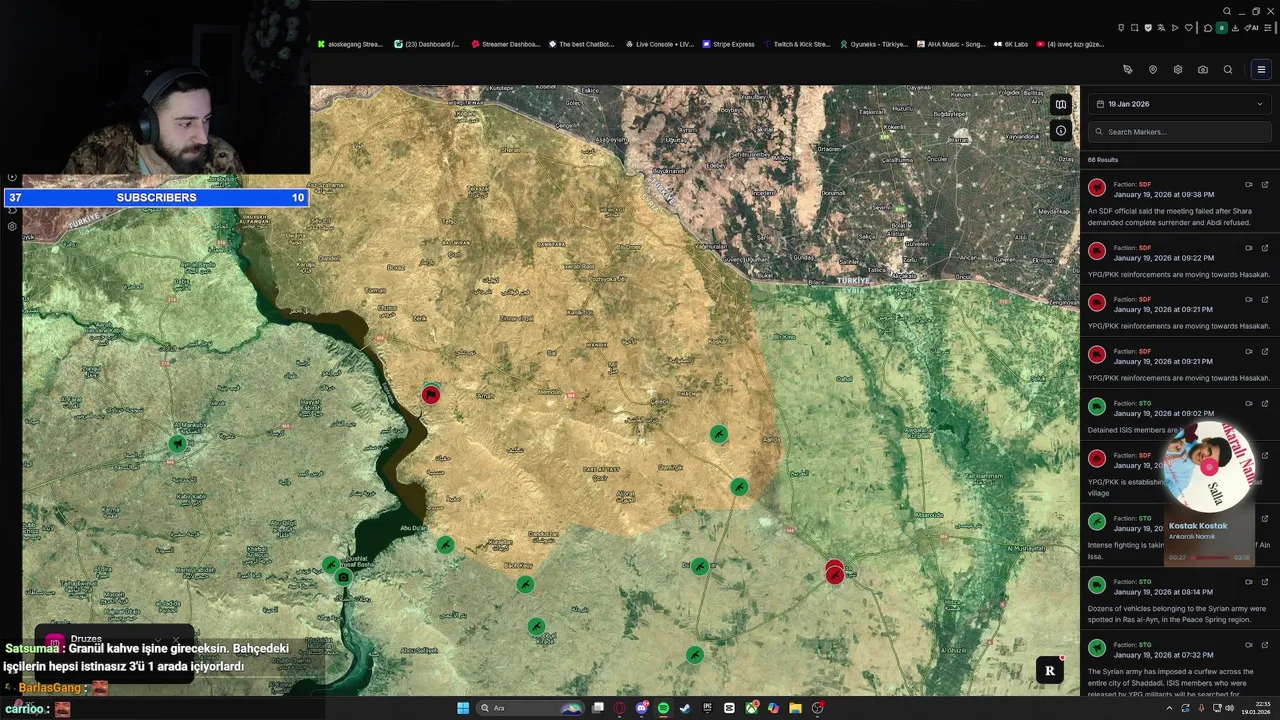Seek Kostak Kostak song progress bar
Image resolution: width=1280 pixels, height=720 pixels.
pyautogui.click(x=1209, y=557)
